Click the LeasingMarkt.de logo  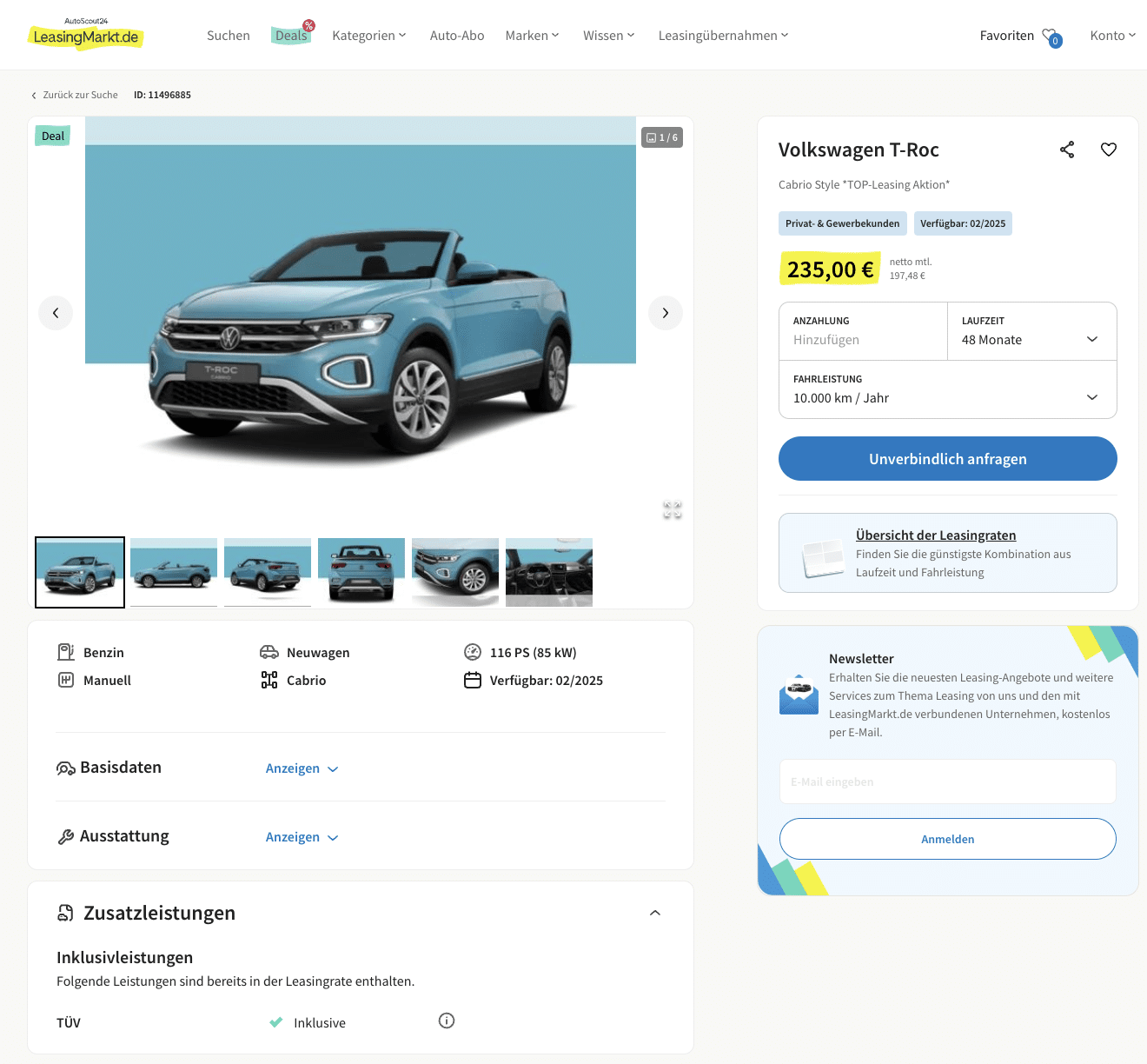pos(85,34)
